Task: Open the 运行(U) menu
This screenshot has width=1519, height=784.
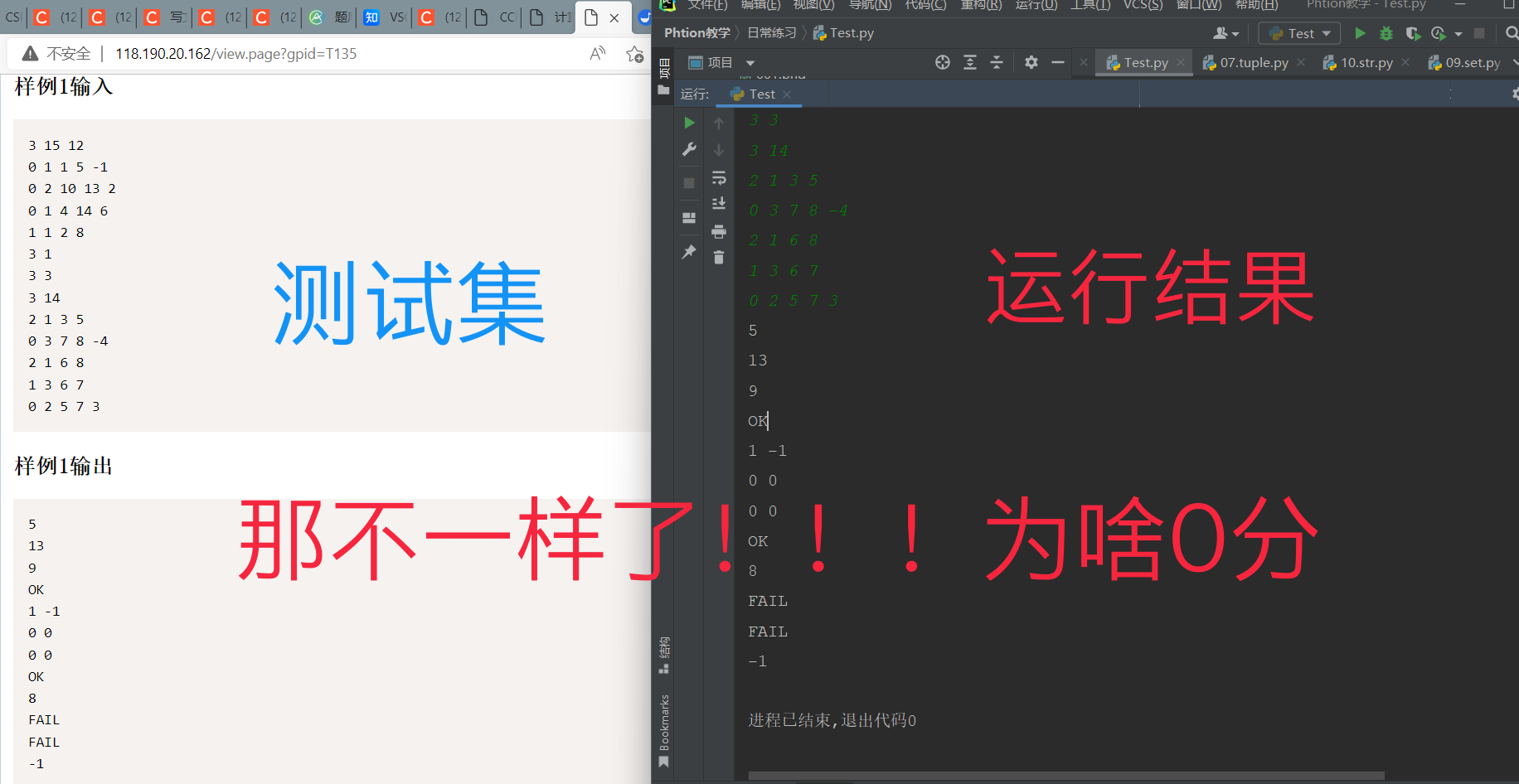Action: pos(1035,6)
